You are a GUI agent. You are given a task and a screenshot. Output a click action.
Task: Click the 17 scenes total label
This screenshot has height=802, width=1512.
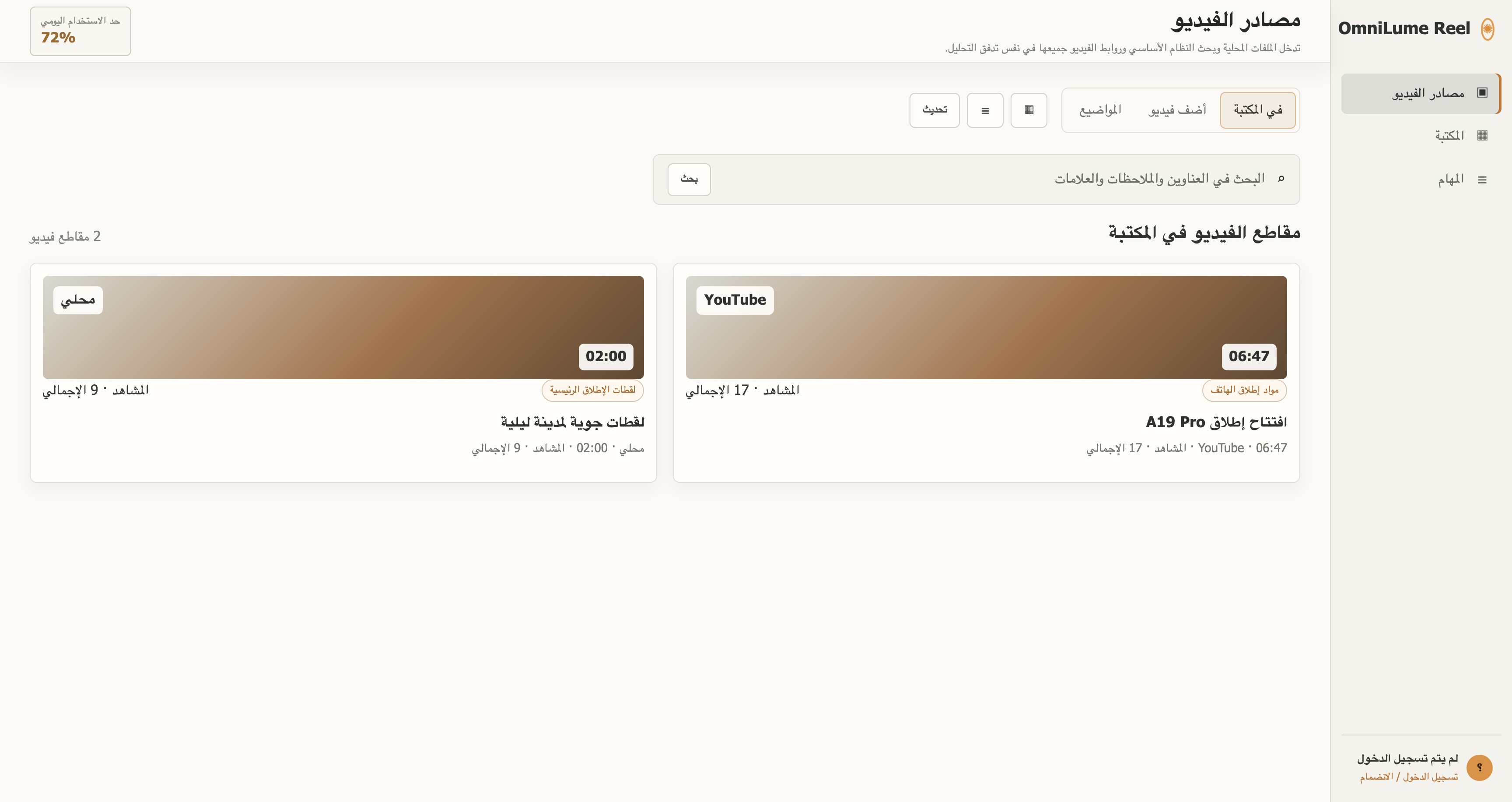pyautogui.click(x=742, y=390)
